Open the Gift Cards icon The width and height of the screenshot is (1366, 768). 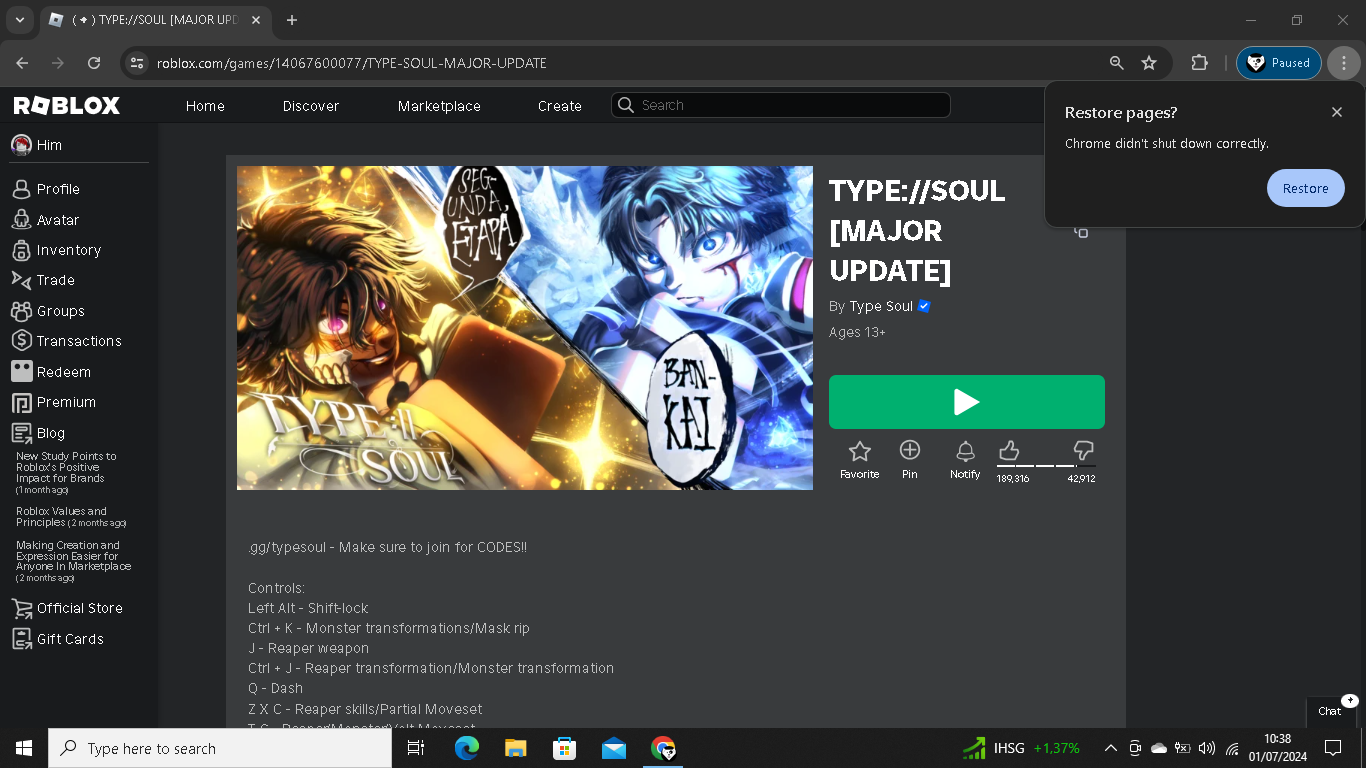[x=21, y=639]
